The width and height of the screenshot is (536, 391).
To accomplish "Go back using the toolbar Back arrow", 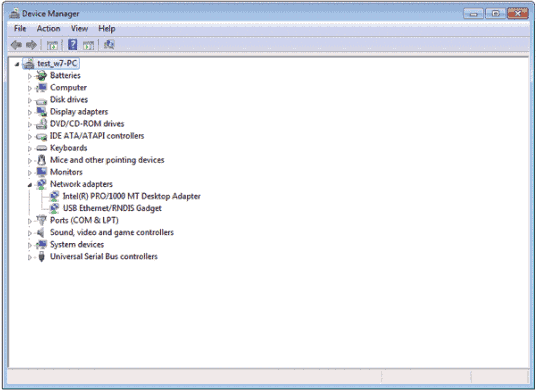I will [16, 45].
